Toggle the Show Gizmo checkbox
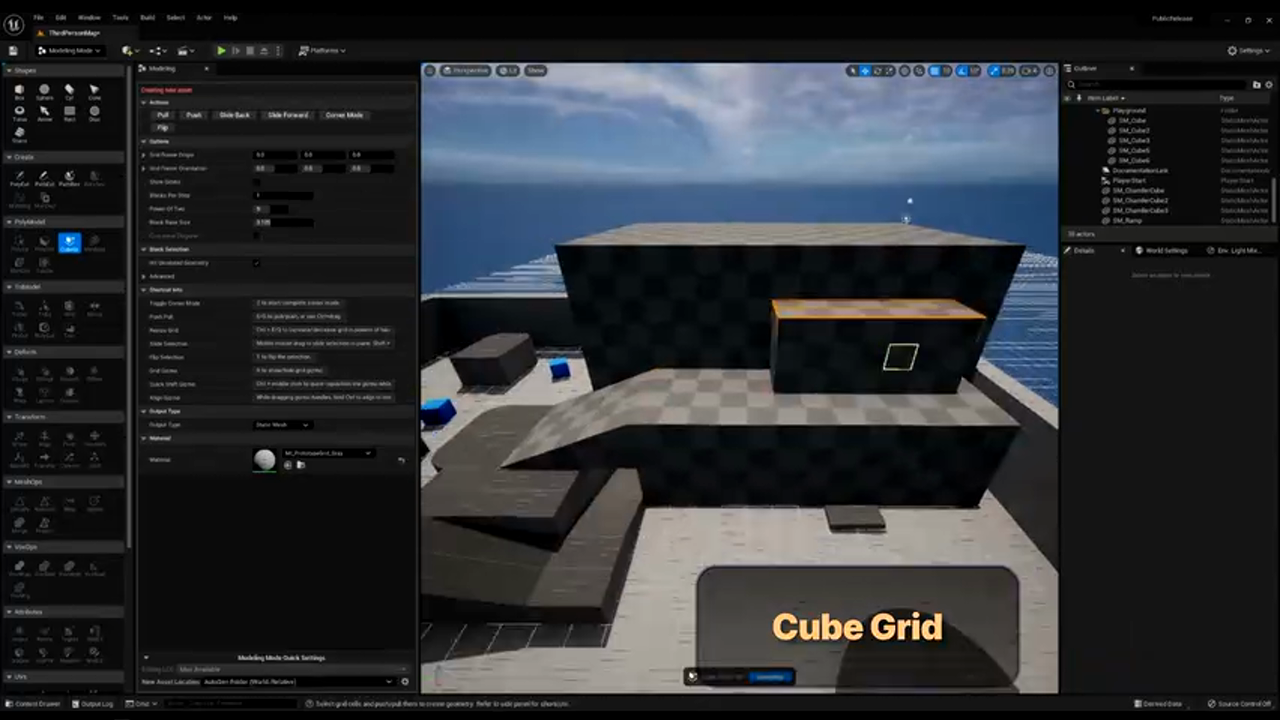This screenshot has width=1280, height=720. 257,182
